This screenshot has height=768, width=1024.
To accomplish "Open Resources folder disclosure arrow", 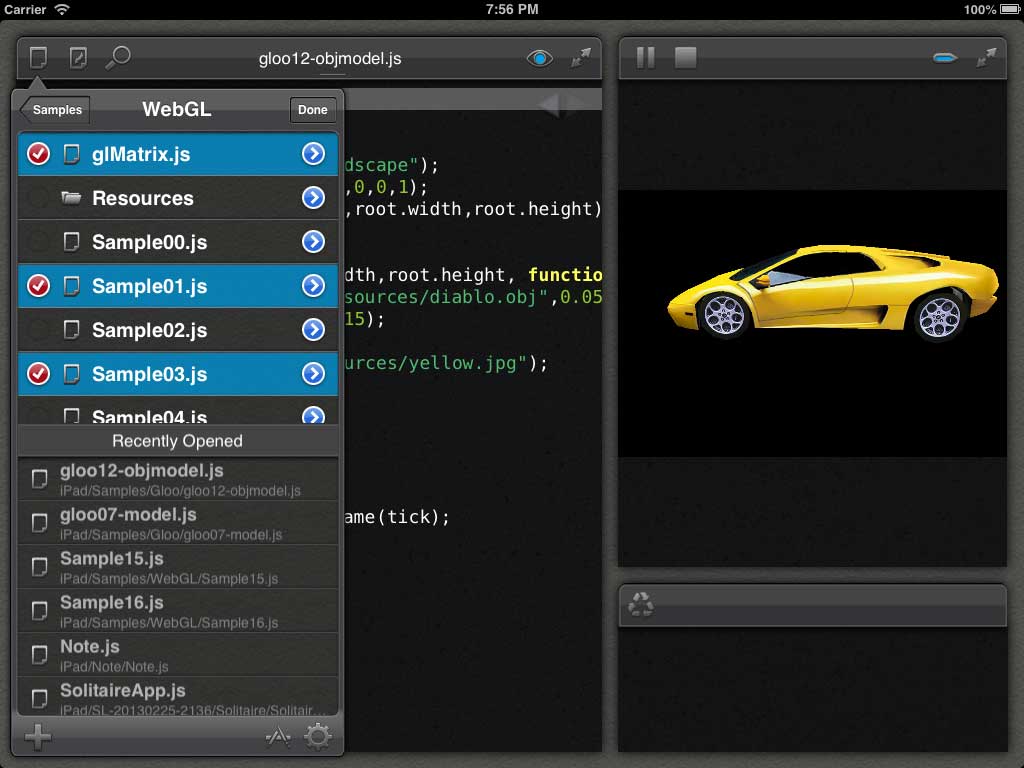I will (x=313, y=198).
